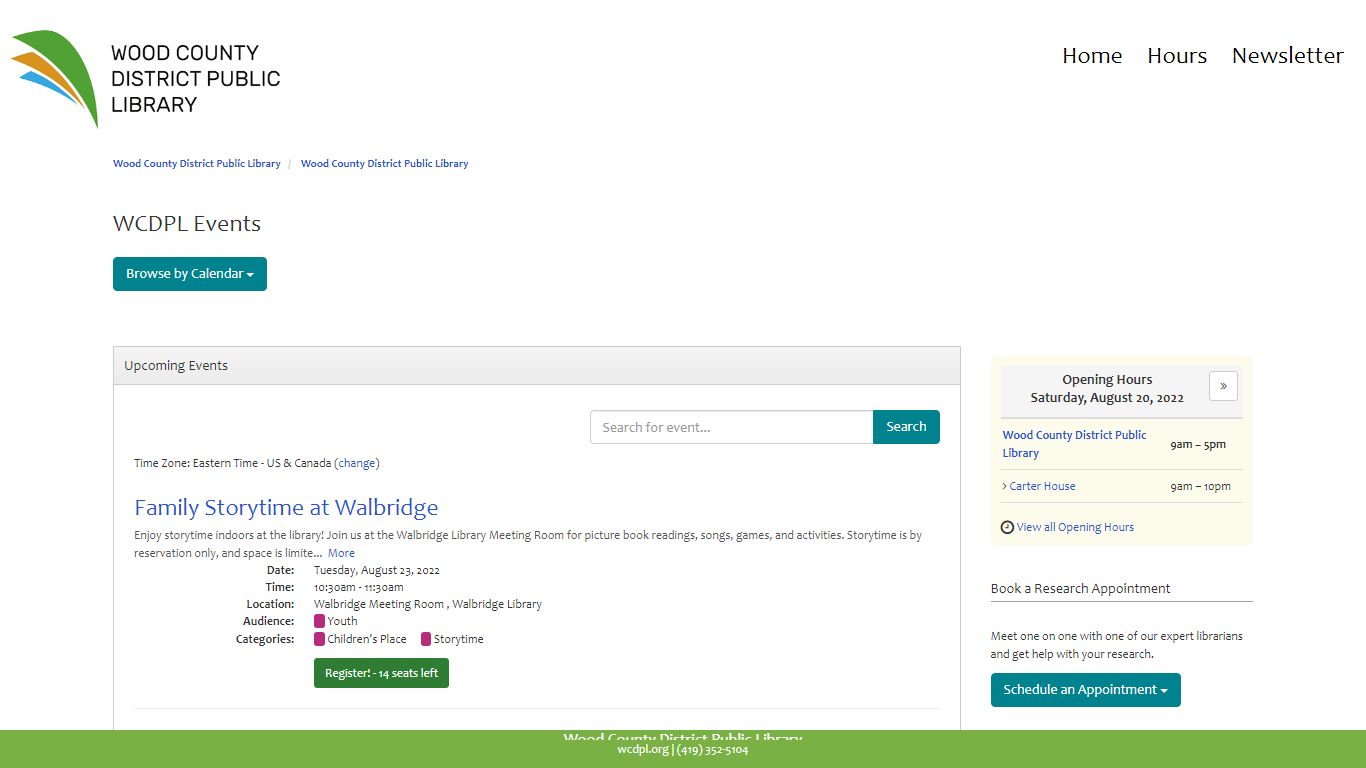Open the Carter House hours link

point(1043,486)
